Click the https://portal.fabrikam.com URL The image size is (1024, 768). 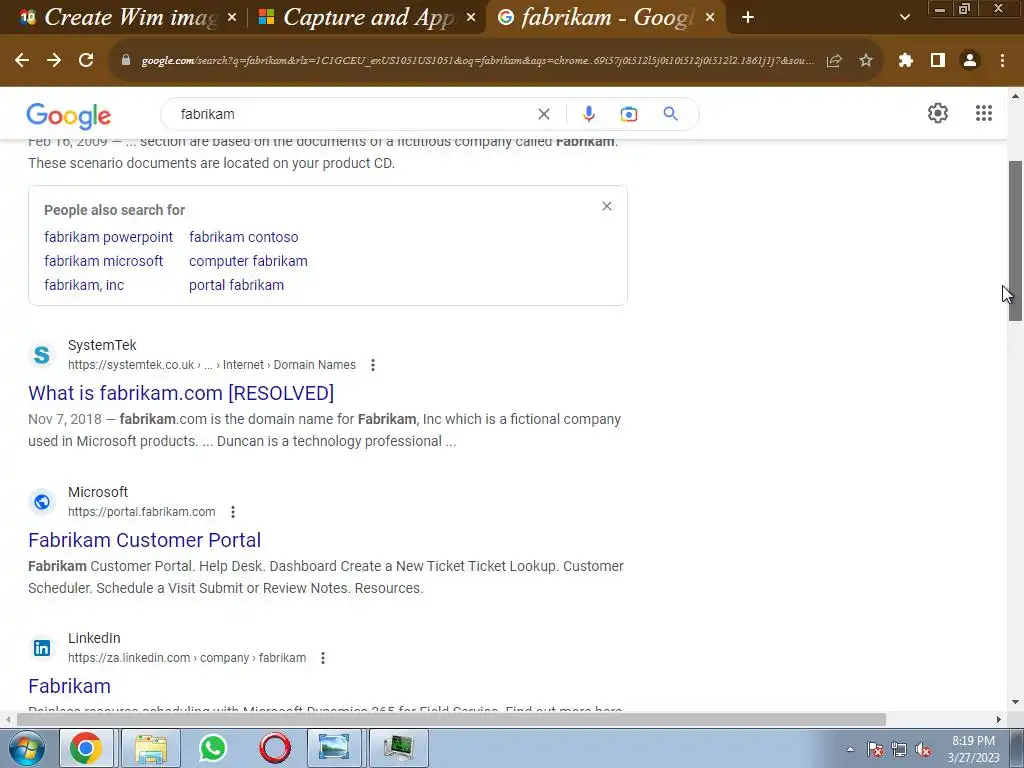(142, 512)
